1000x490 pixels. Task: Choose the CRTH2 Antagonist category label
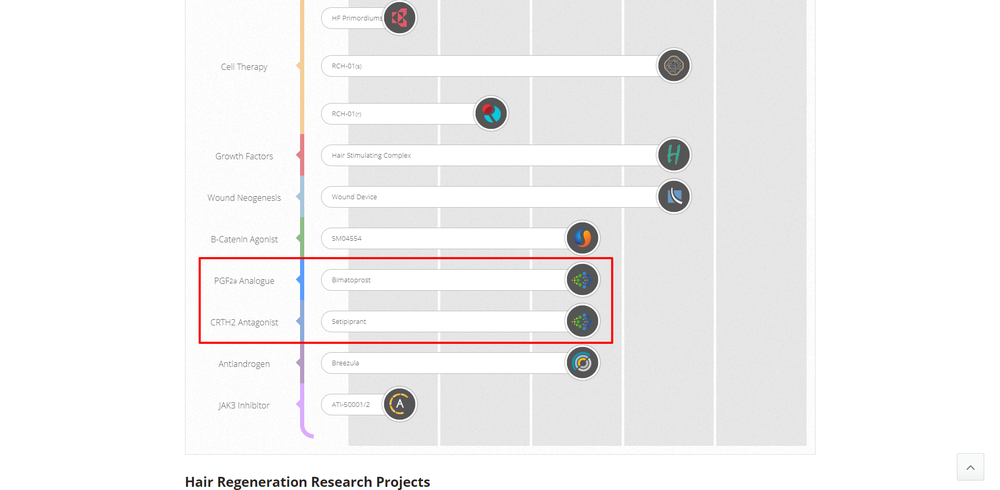click(x=244, y=323)
